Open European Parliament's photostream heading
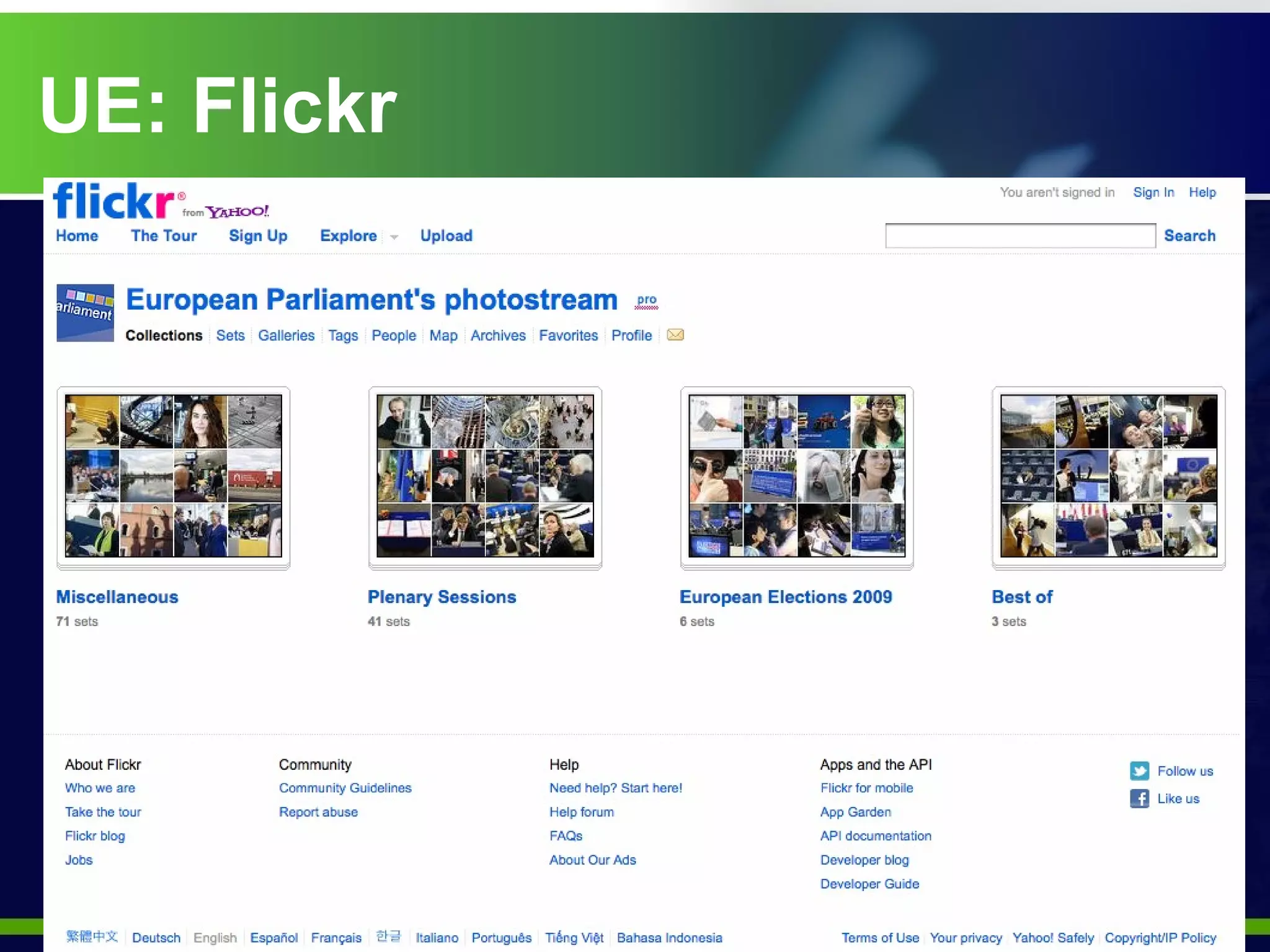1270x952 pixels. point(372,300)
